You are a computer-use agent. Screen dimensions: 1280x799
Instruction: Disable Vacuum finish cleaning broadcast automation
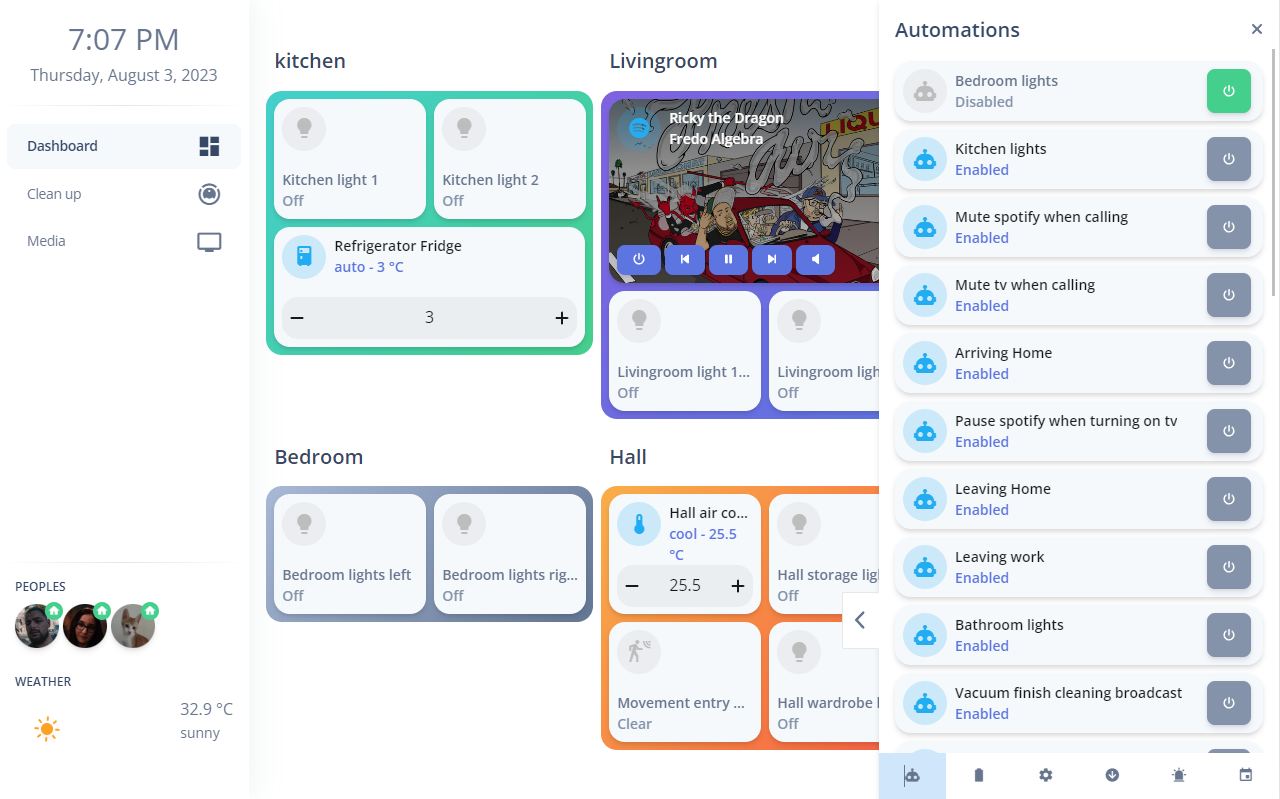1229,703
